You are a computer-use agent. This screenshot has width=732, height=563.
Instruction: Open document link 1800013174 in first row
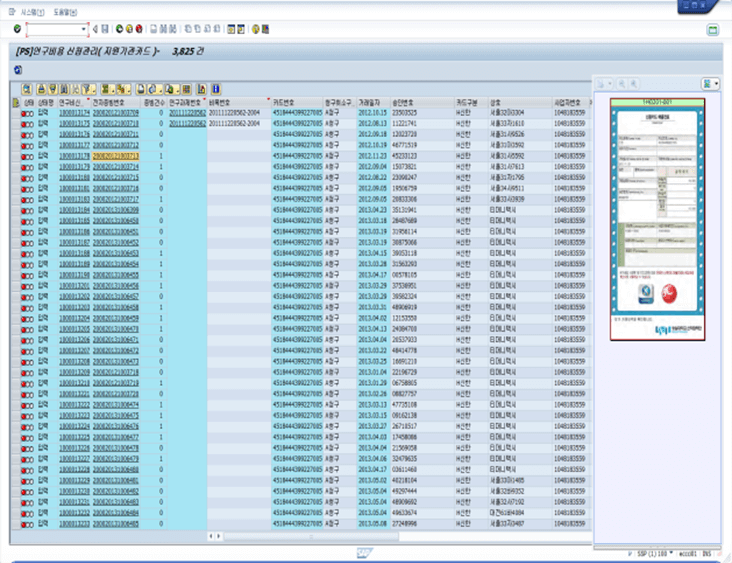click(73, 112)
